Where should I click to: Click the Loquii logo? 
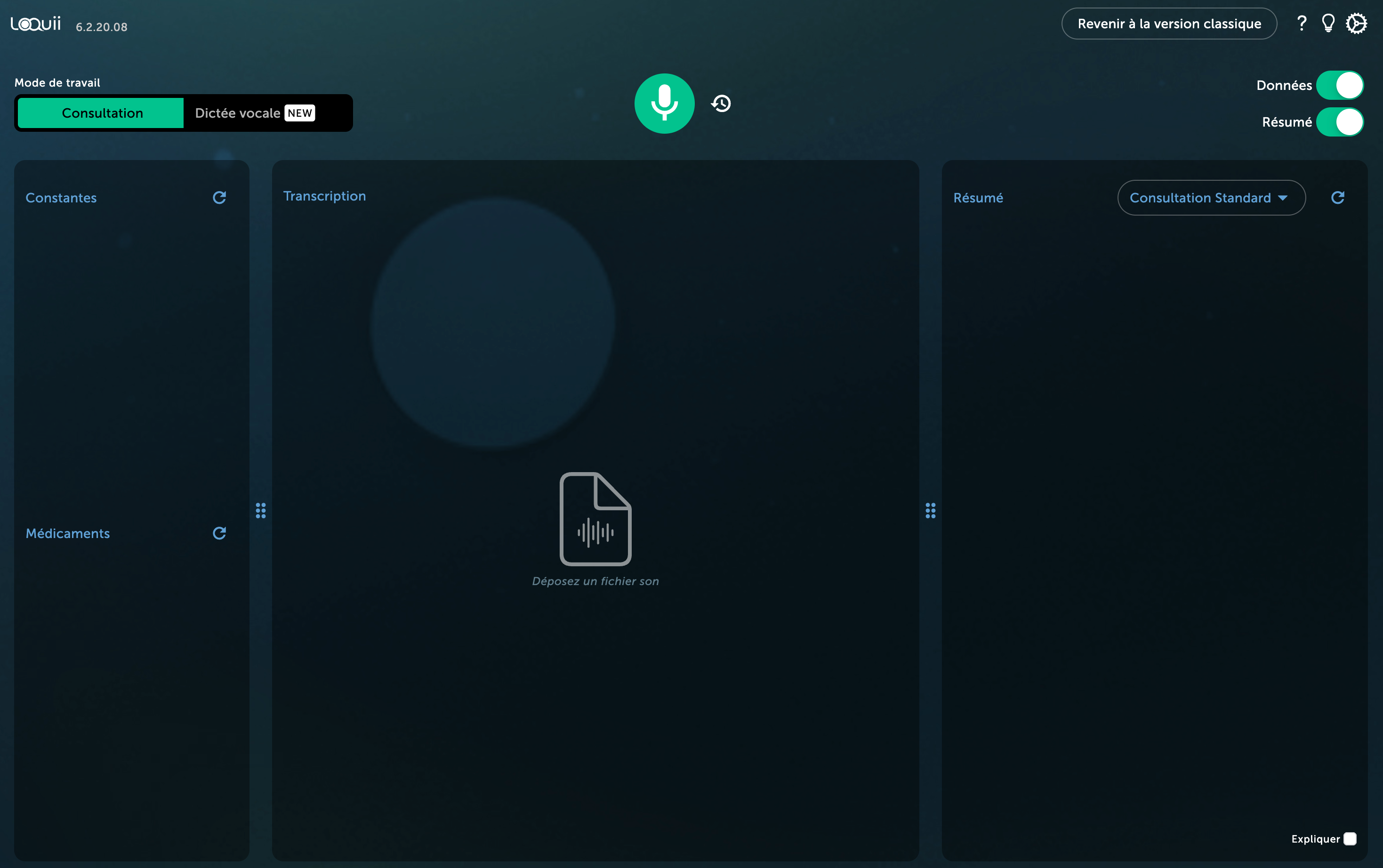click(36, 24)
